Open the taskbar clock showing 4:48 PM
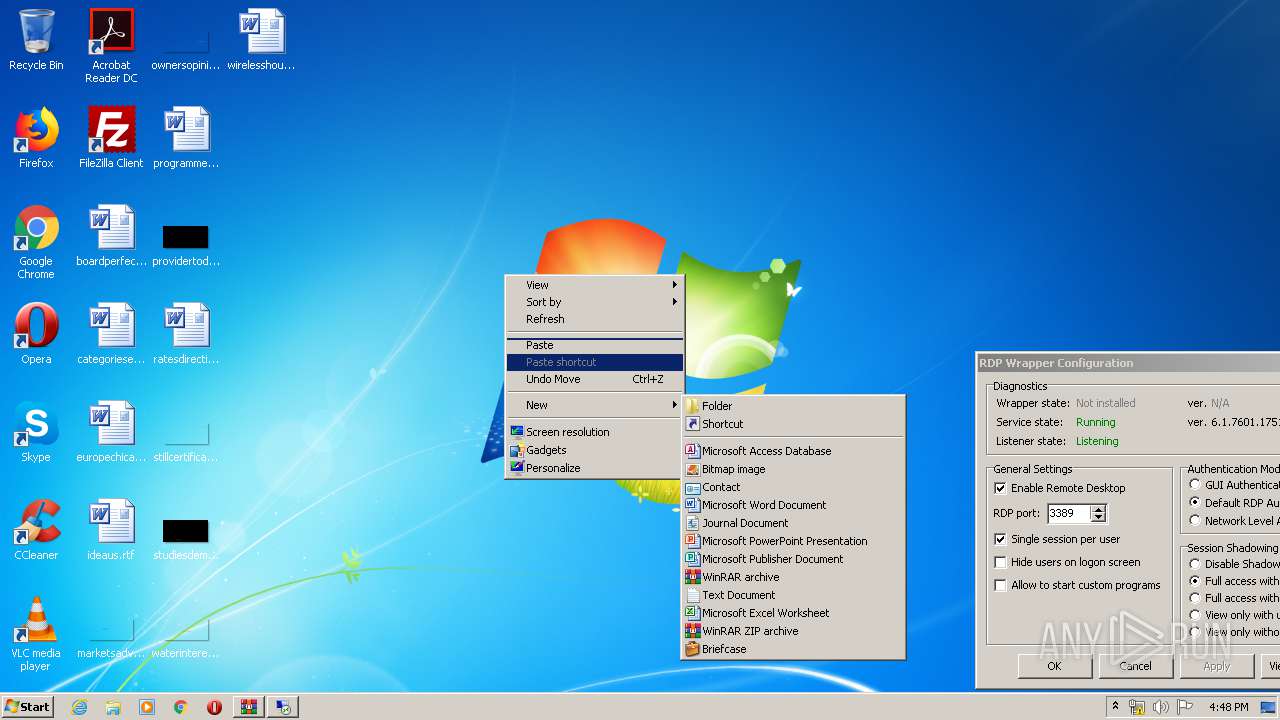 click(1228, 707)
